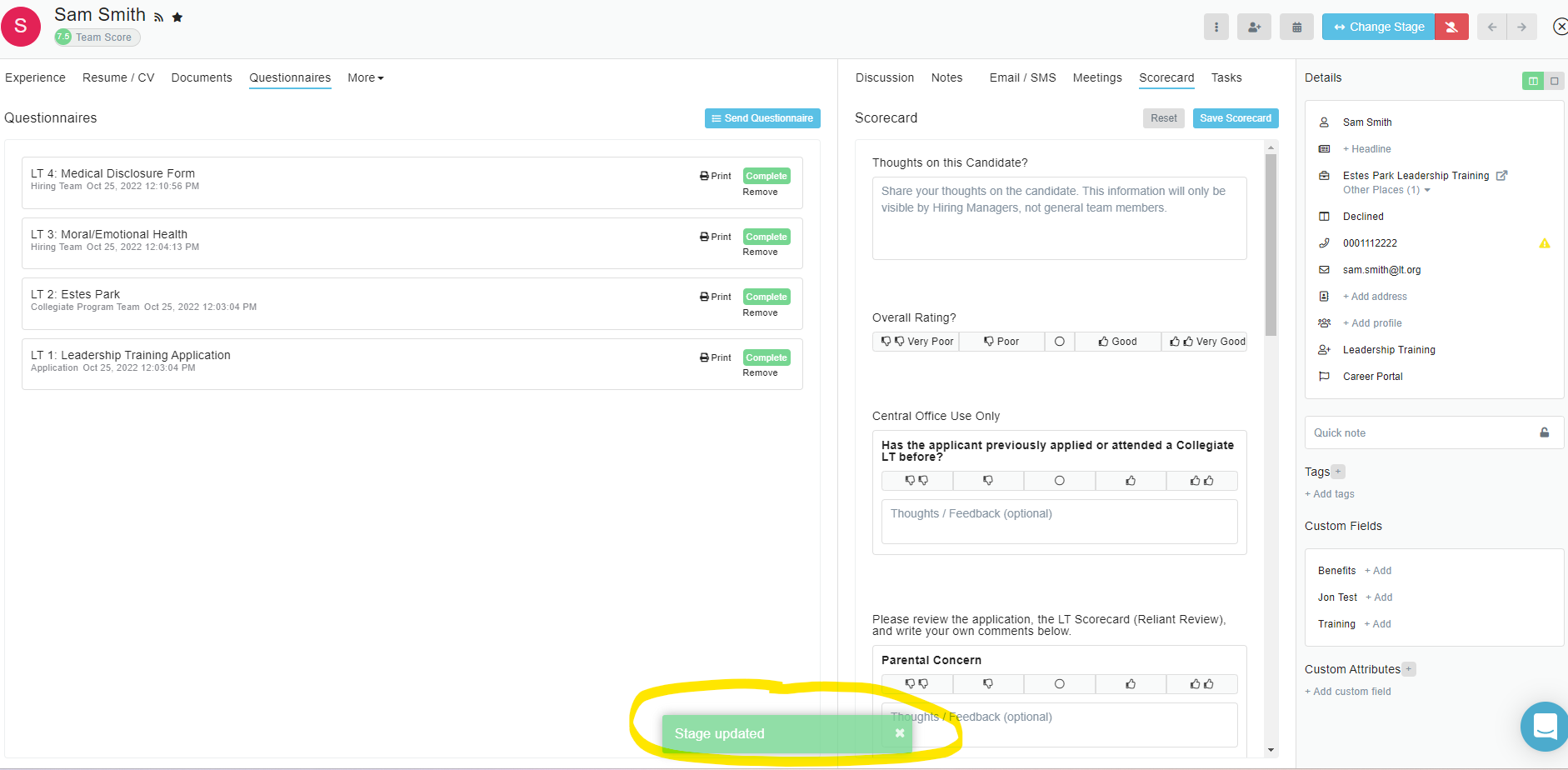Open the Resume / CV tab

point(118,77)
